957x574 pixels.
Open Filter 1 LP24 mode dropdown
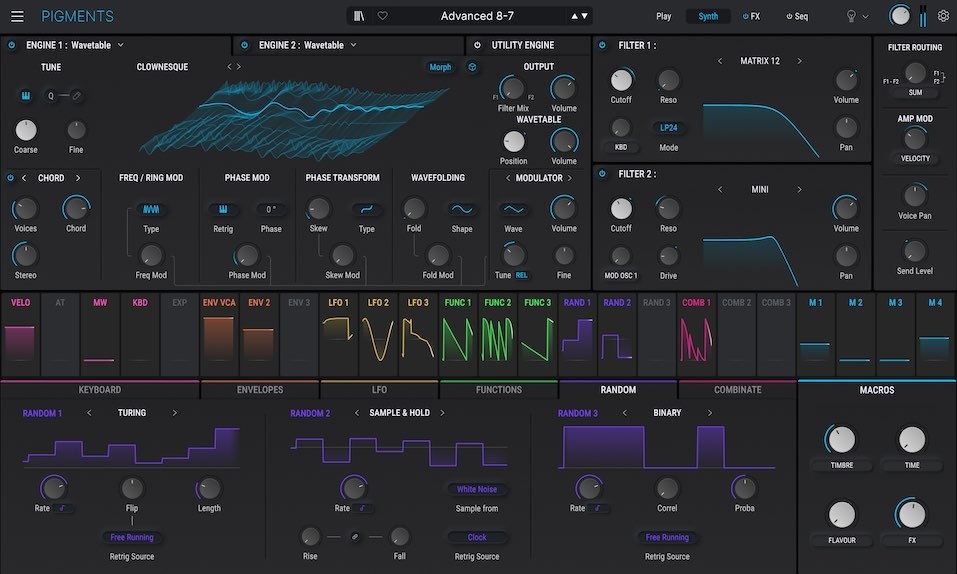tap(668, 128)
